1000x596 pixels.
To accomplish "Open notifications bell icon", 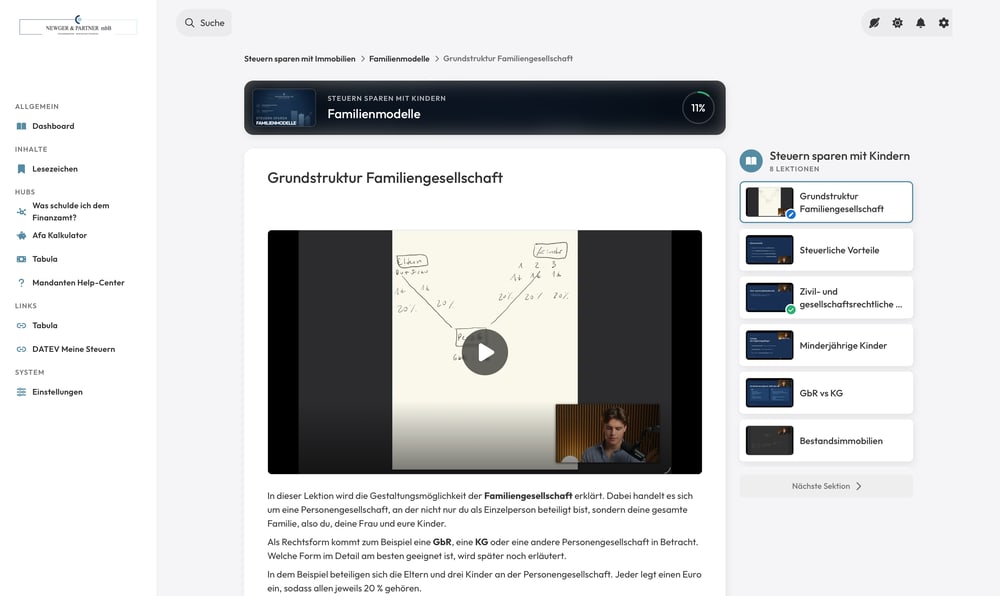I will pyautogui.click(x=920, y=23).
